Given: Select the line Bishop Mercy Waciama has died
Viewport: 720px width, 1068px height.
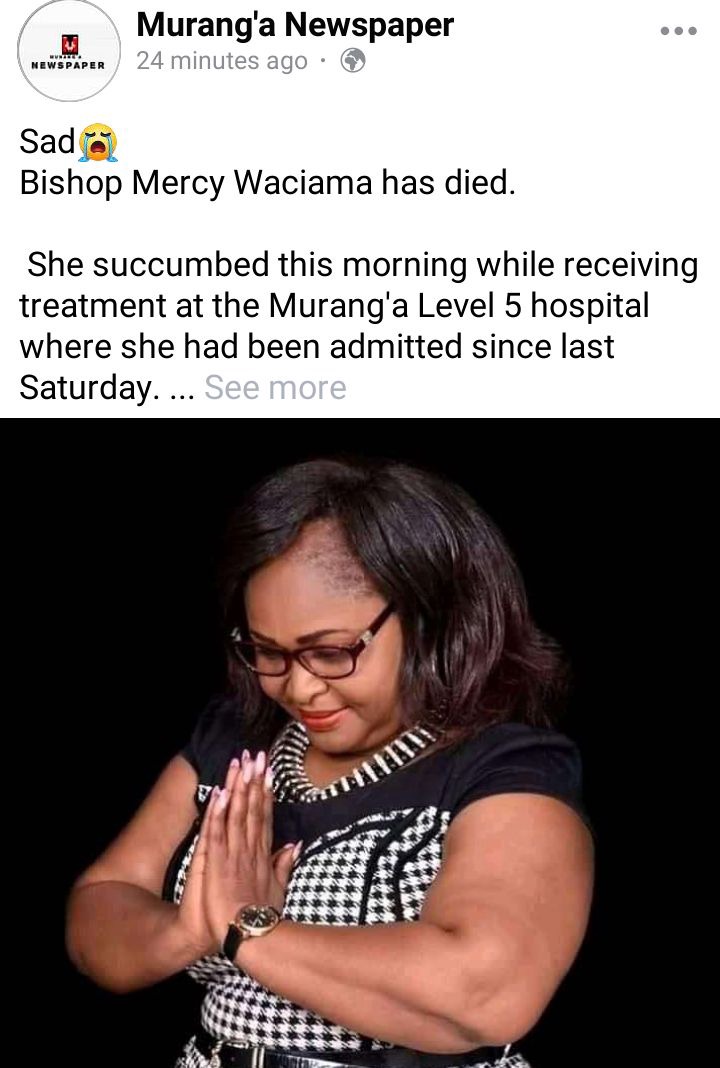Looking at the screenshot, I should point(267,183).
